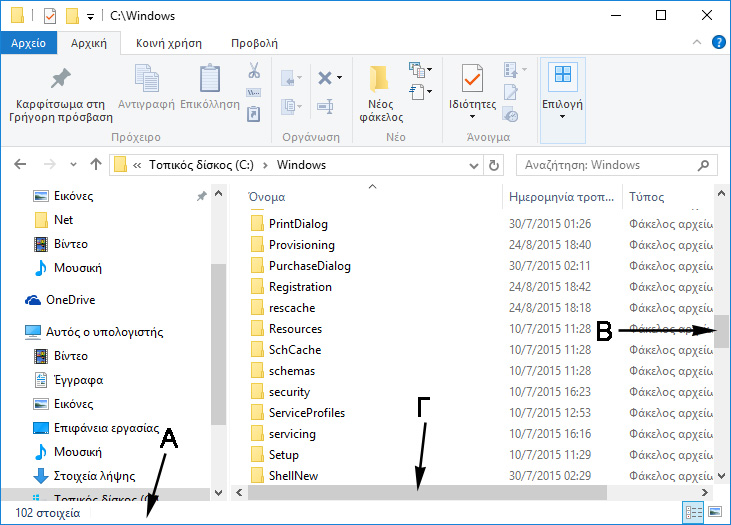Click the Refresh icon beside address bar
The height and width of the screenshot is (525, 731).
pos(494,165)
